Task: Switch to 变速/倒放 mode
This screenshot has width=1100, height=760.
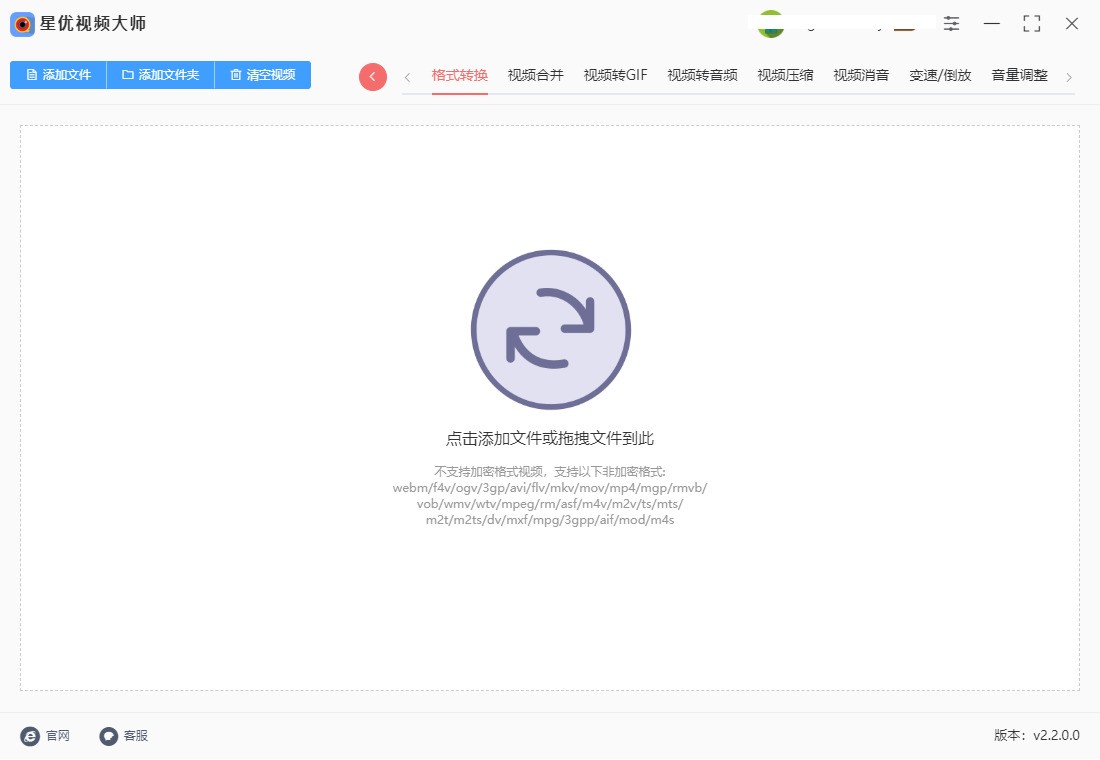Action: point(940,74)
